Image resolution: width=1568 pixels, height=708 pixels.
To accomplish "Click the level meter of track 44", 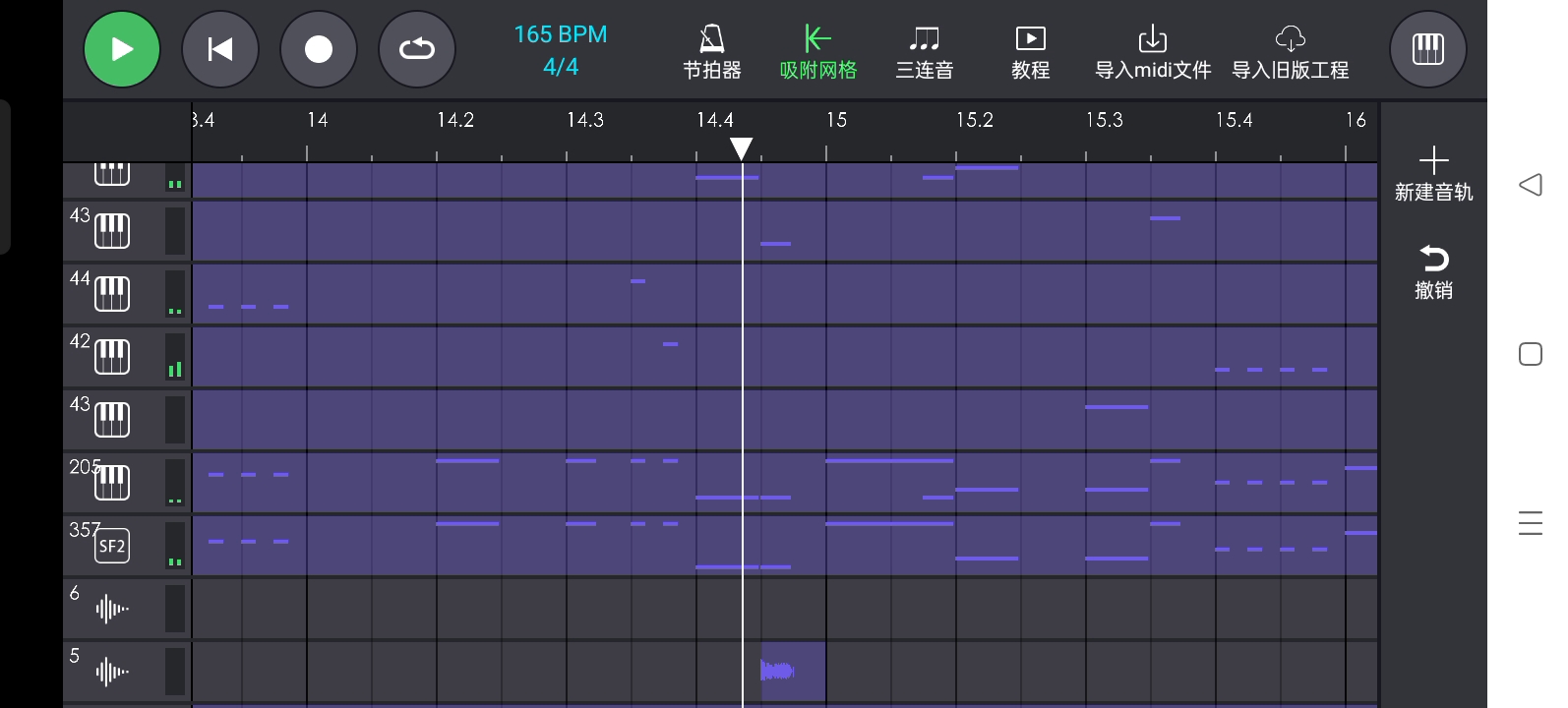I will [x=175, y=294].
